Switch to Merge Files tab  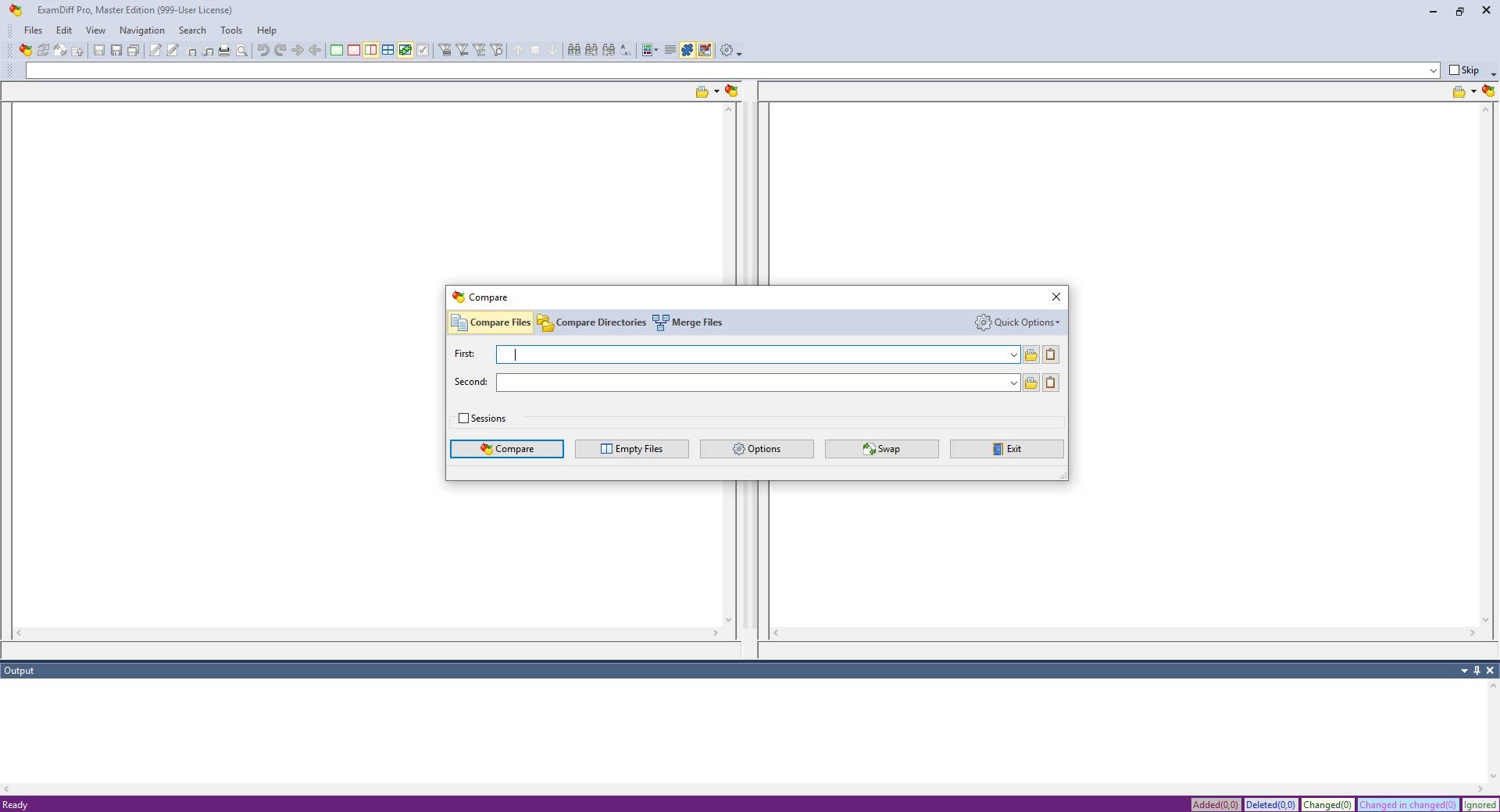point(687,322)
